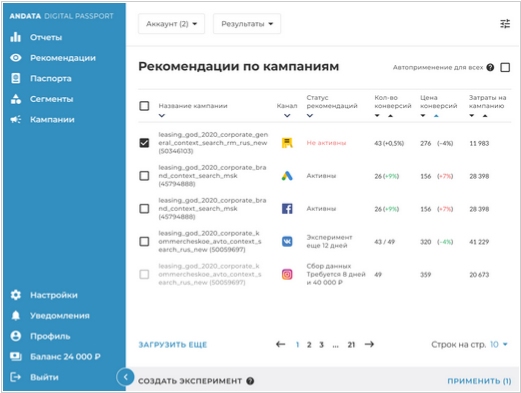Toggle the select-all campaigns header checkbox
Screen dimensions: 521x393
(x=144, y=106)
